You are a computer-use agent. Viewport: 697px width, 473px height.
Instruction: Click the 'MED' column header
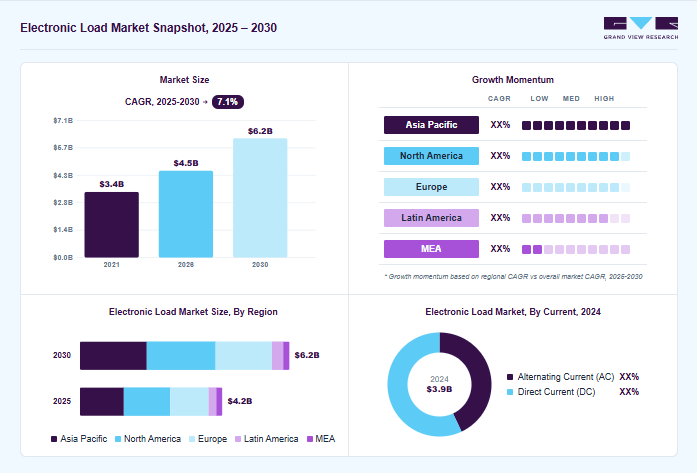point(571,99)
